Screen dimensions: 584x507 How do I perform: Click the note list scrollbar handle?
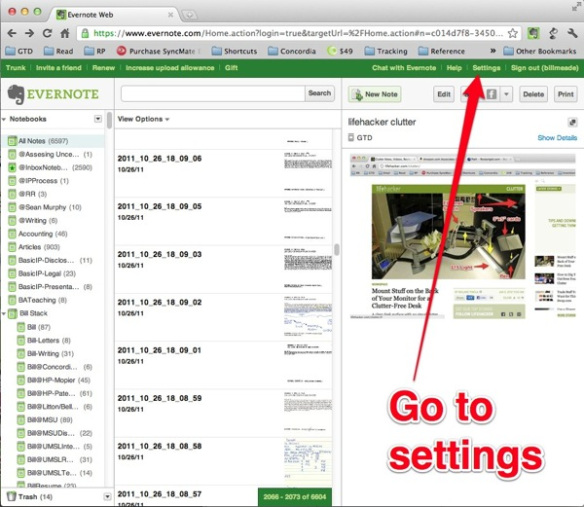337,250
